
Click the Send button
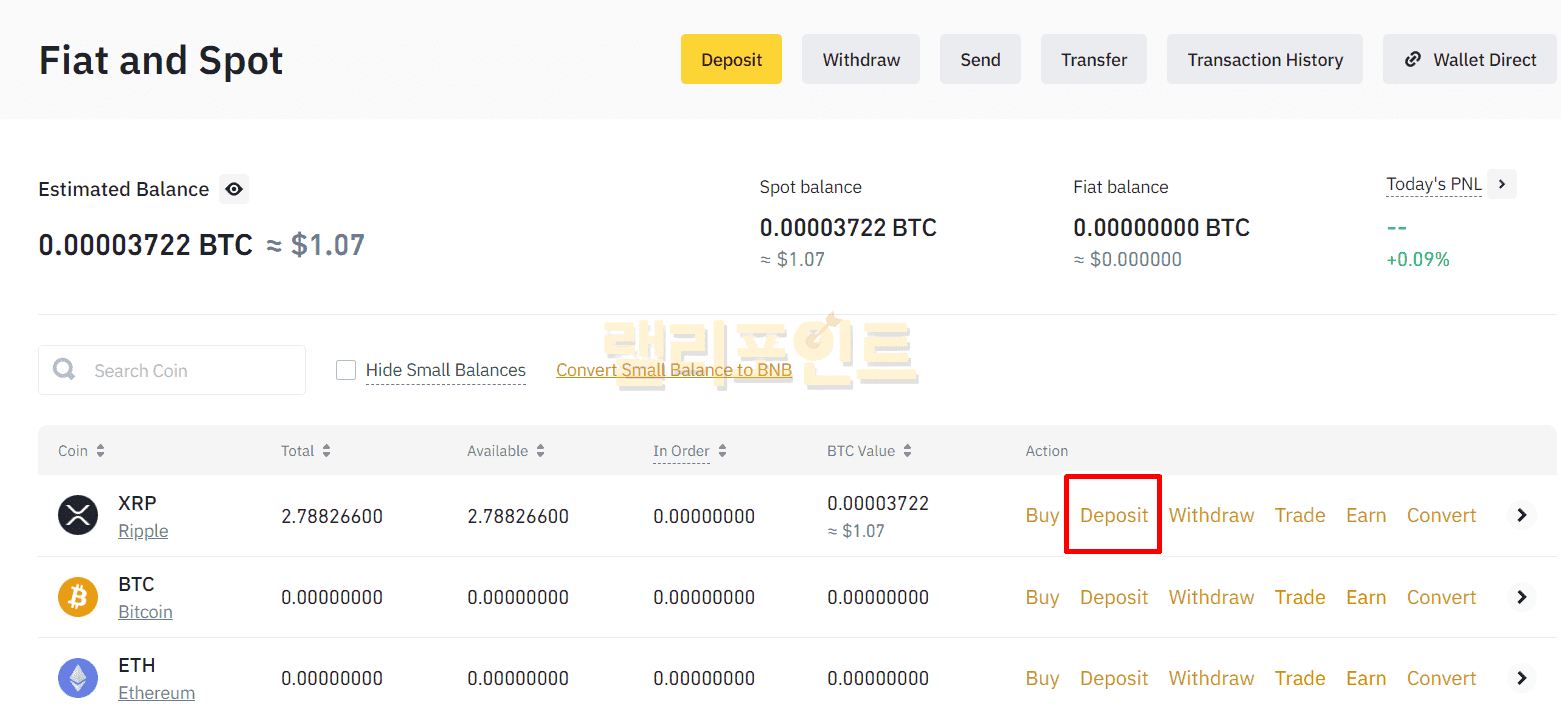pos(980,59)
